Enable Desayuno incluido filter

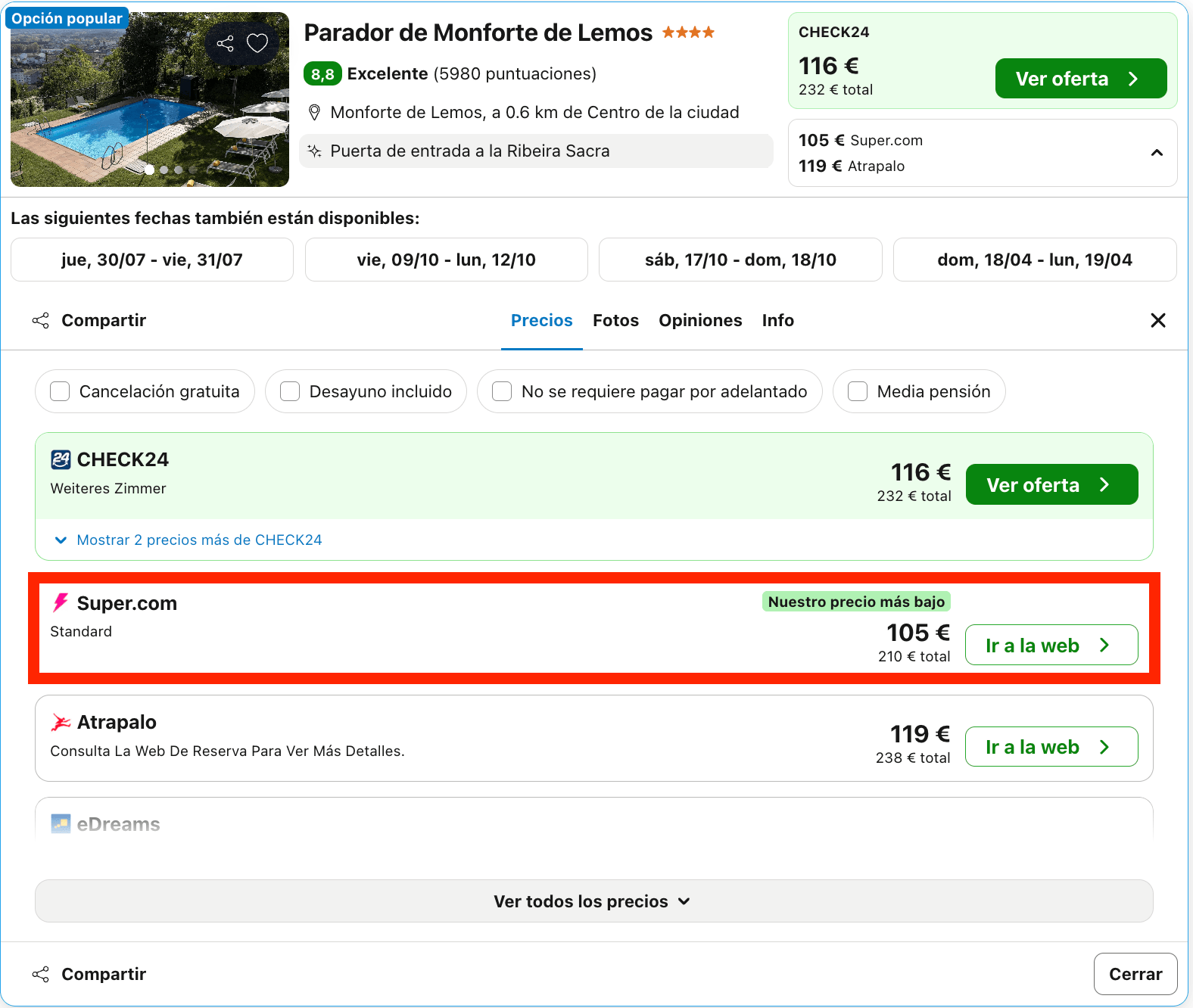click(290, 391)
